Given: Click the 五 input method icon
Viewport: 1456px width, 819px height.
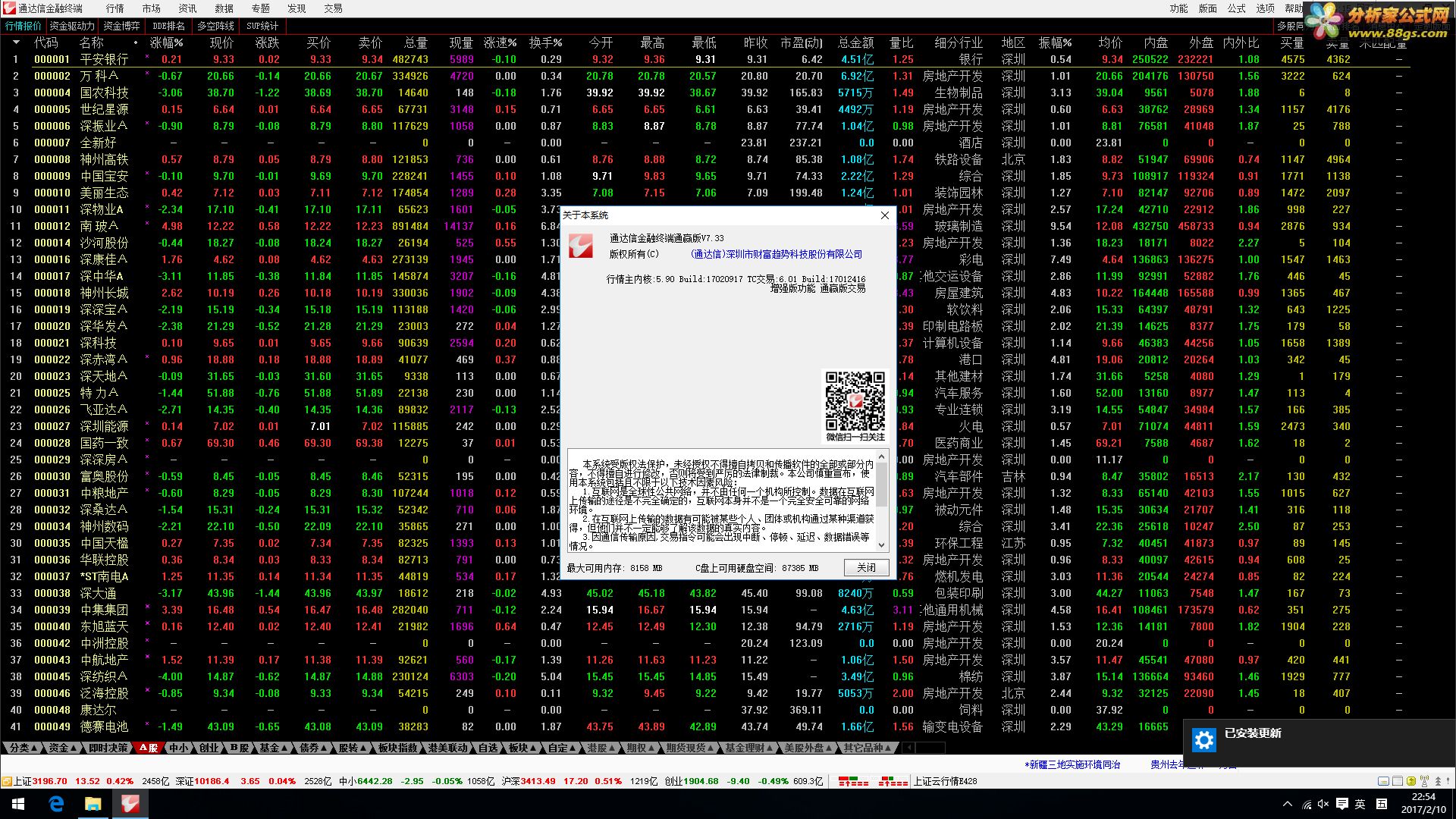Looking at the screenshot, I should point(1382,804).
